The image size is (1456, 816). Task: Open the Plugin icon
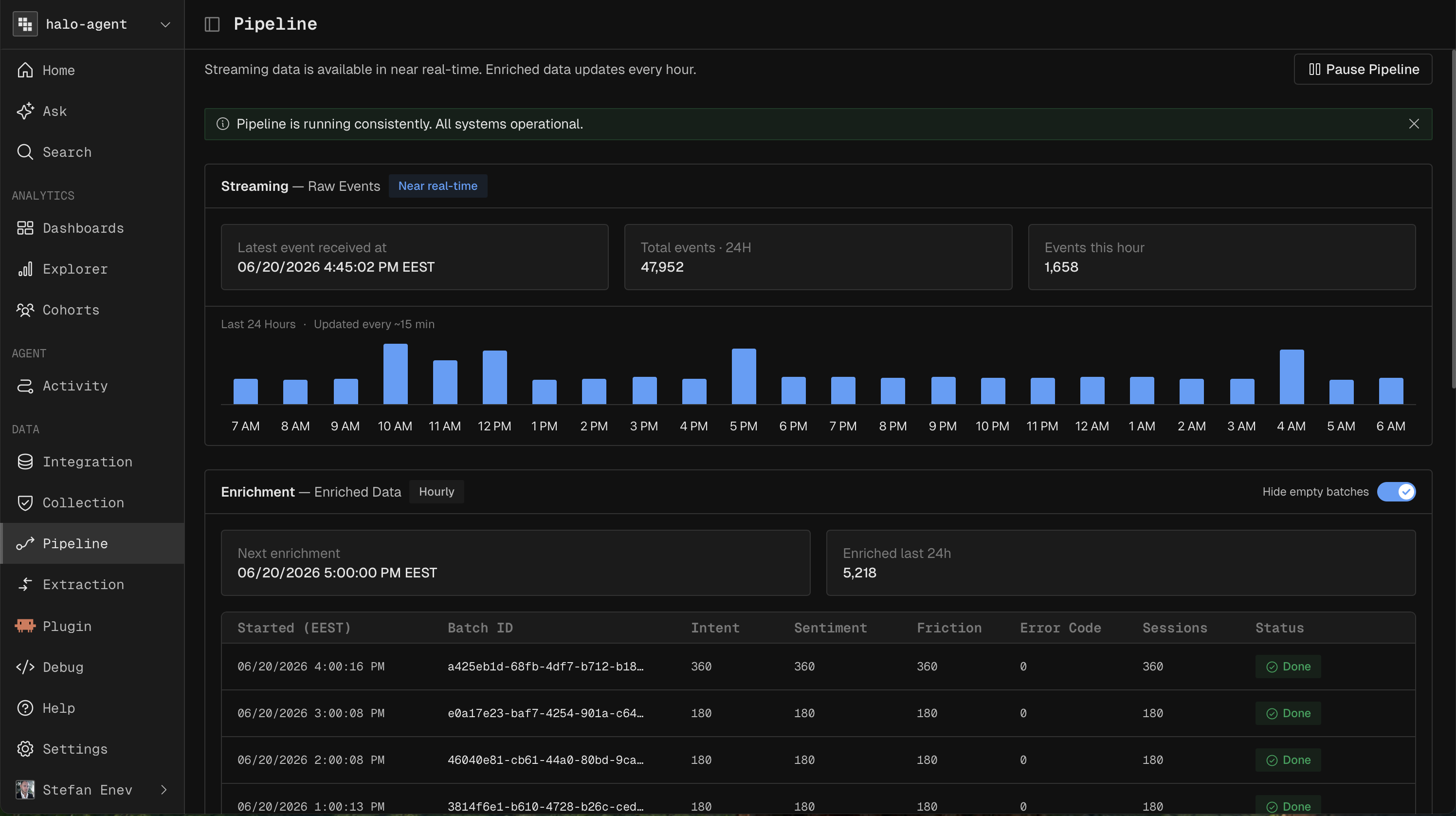coord(25,626)
